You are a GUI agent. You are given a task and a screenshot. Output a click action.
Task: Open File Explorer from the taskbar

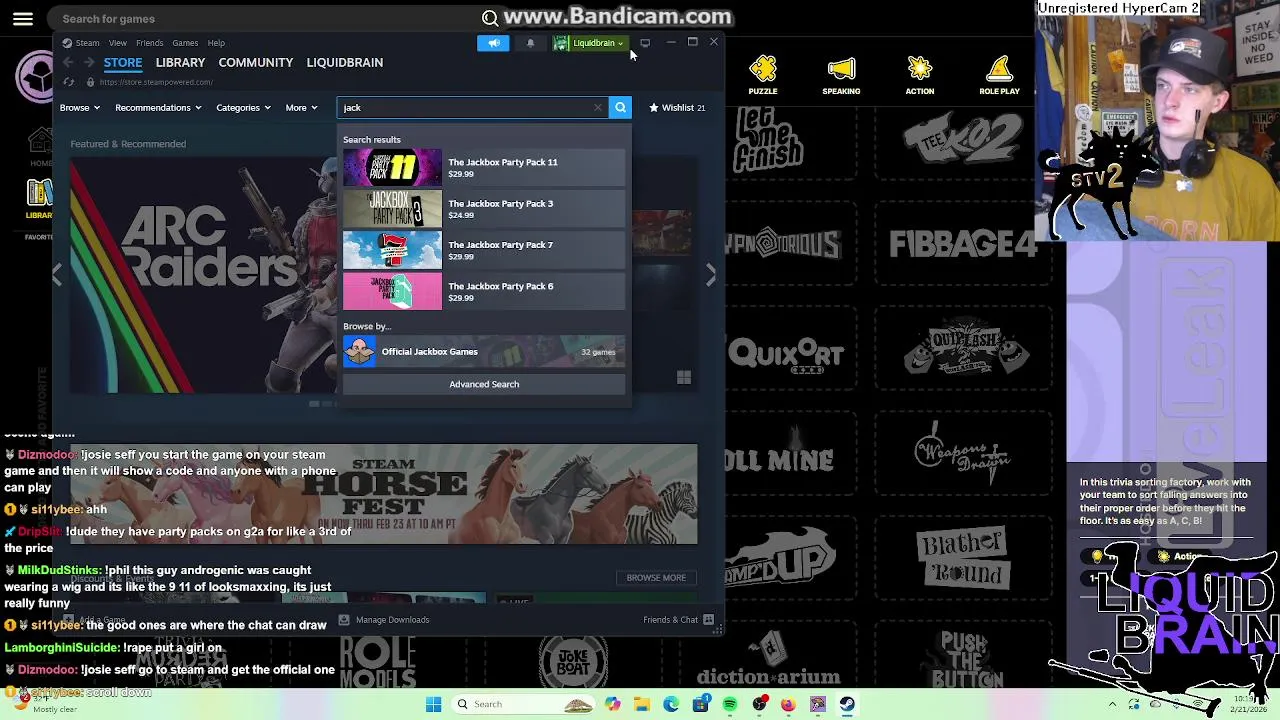click(x=642, y=704)
